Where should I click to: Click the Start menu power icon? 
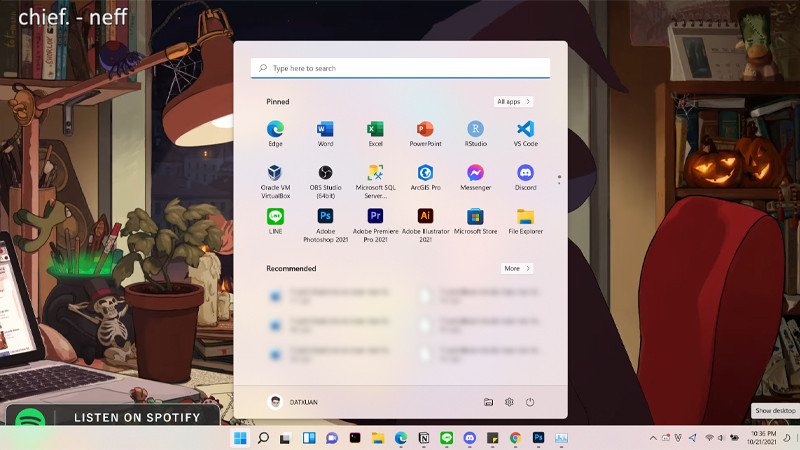[x=530, y=402]
